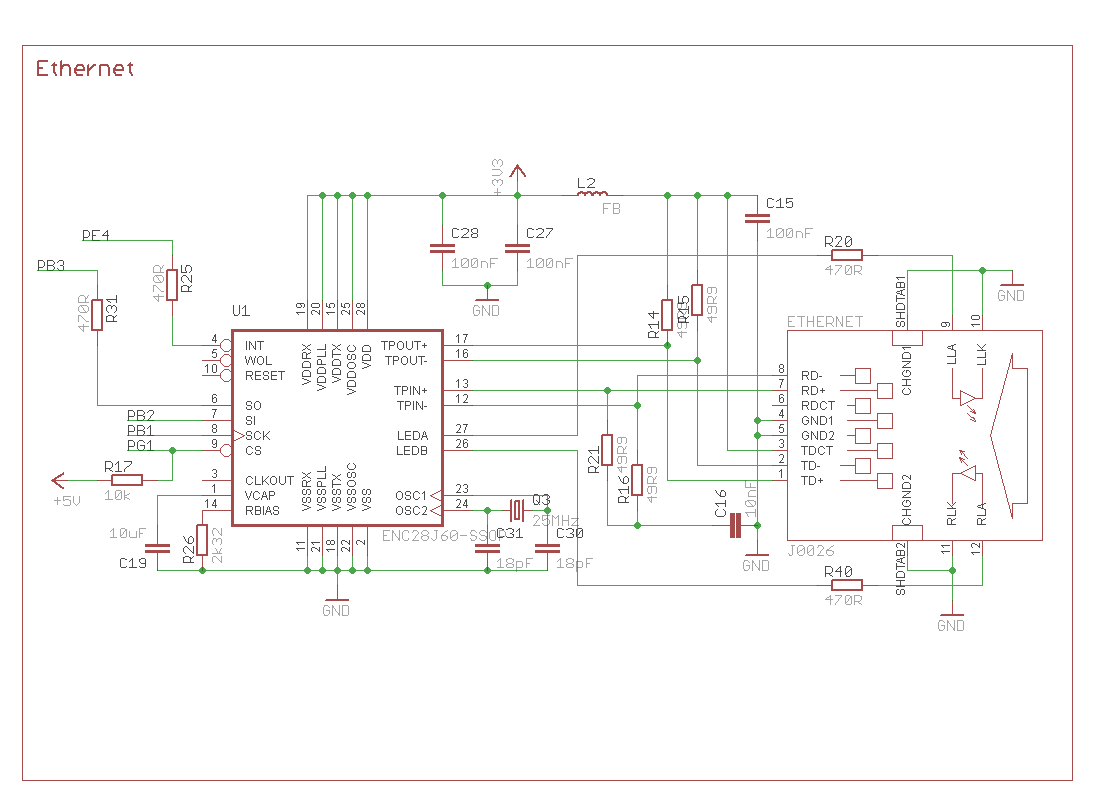The height and width of the screenshot is (801, 1107).
Task: Click the ENC28J60 part name label
Action: 442,537
